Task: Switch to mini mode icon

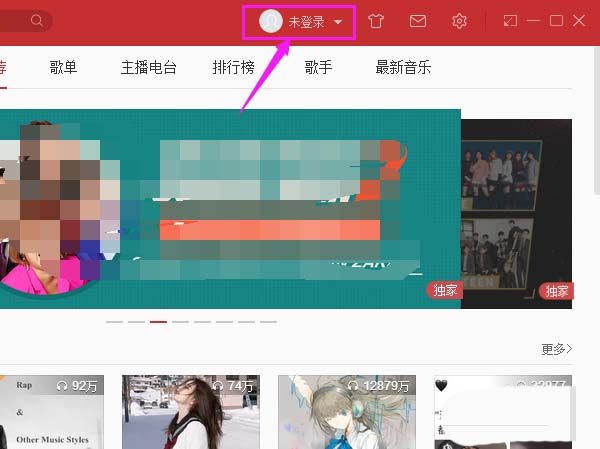Action: pos(510,21)
